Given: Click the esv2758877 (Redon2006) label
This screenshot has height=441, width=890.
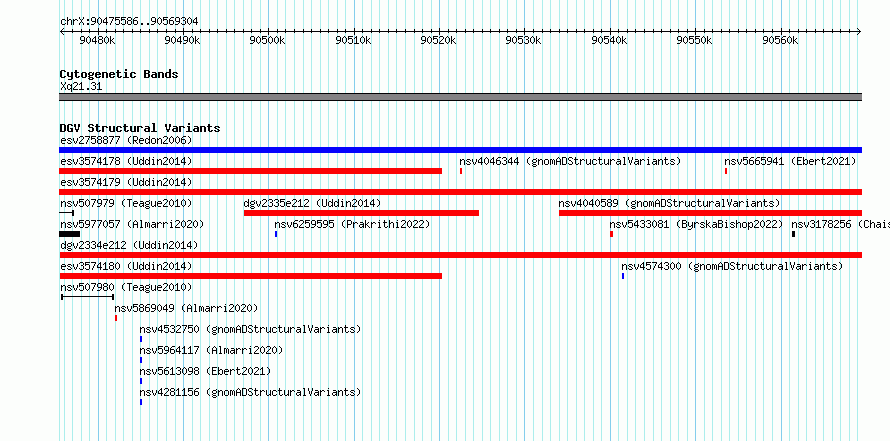Looking at the screenshot, I should pos(126,140).
